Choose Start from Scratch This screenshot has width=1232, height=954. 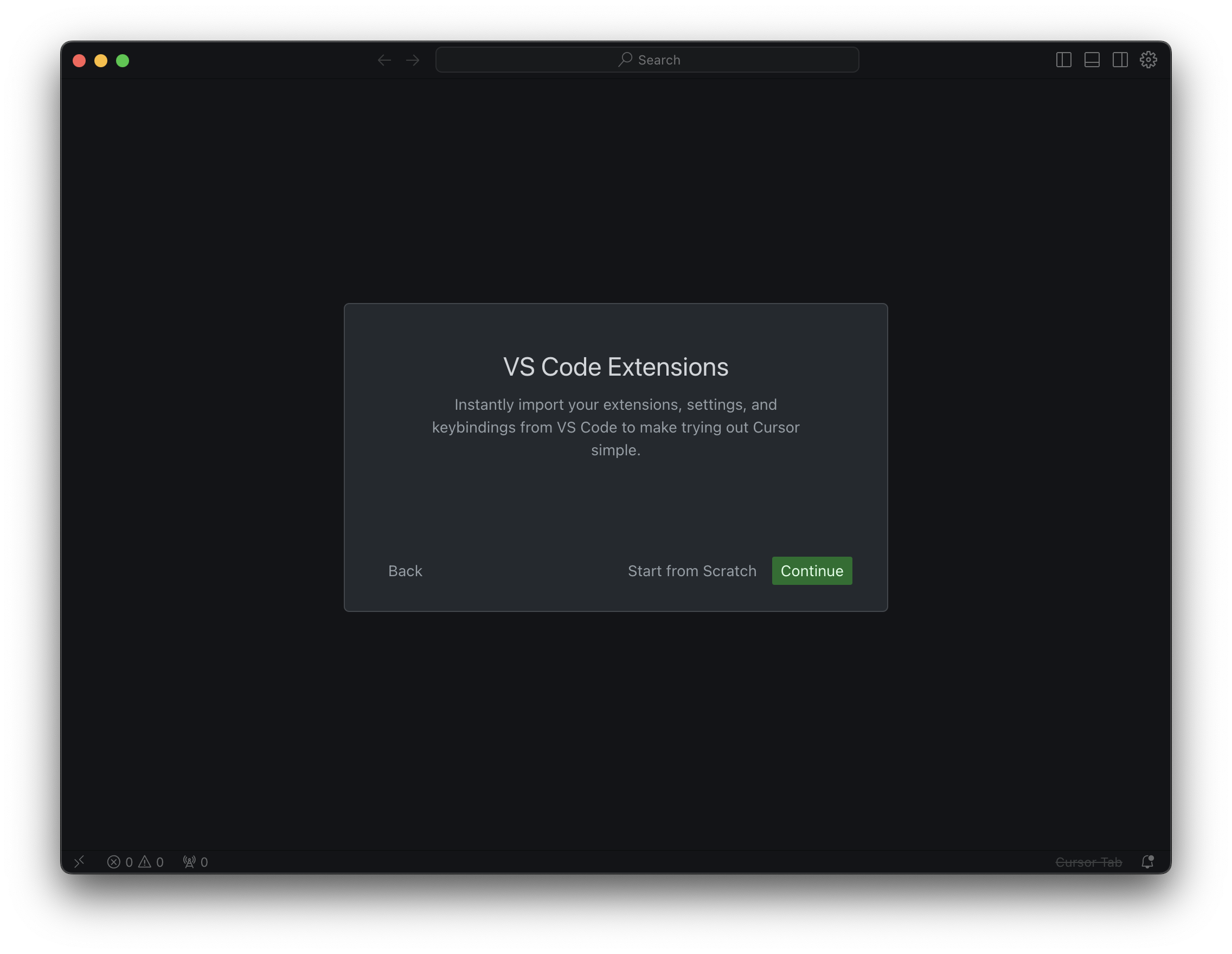pos(692,571)
